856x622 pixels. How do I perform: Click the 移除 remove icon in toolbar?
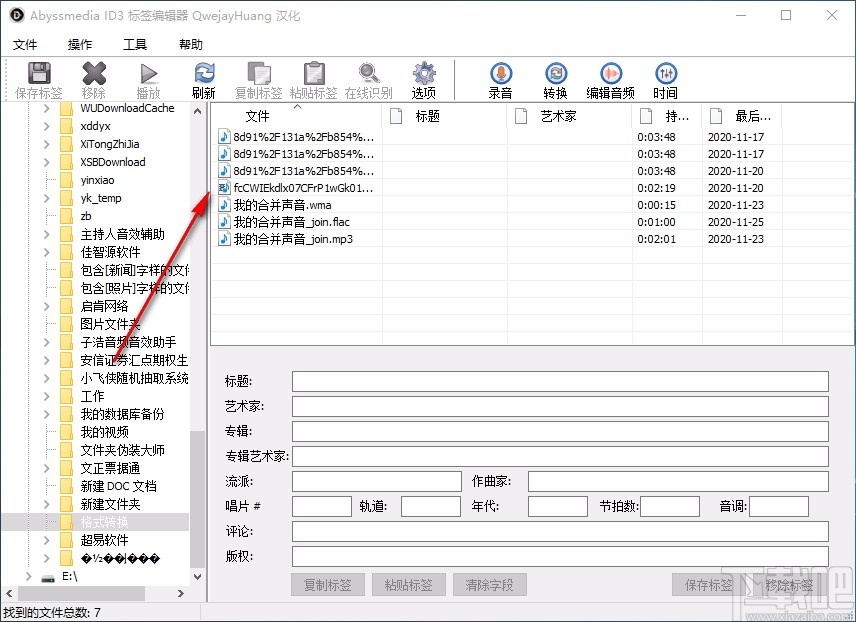94,78
